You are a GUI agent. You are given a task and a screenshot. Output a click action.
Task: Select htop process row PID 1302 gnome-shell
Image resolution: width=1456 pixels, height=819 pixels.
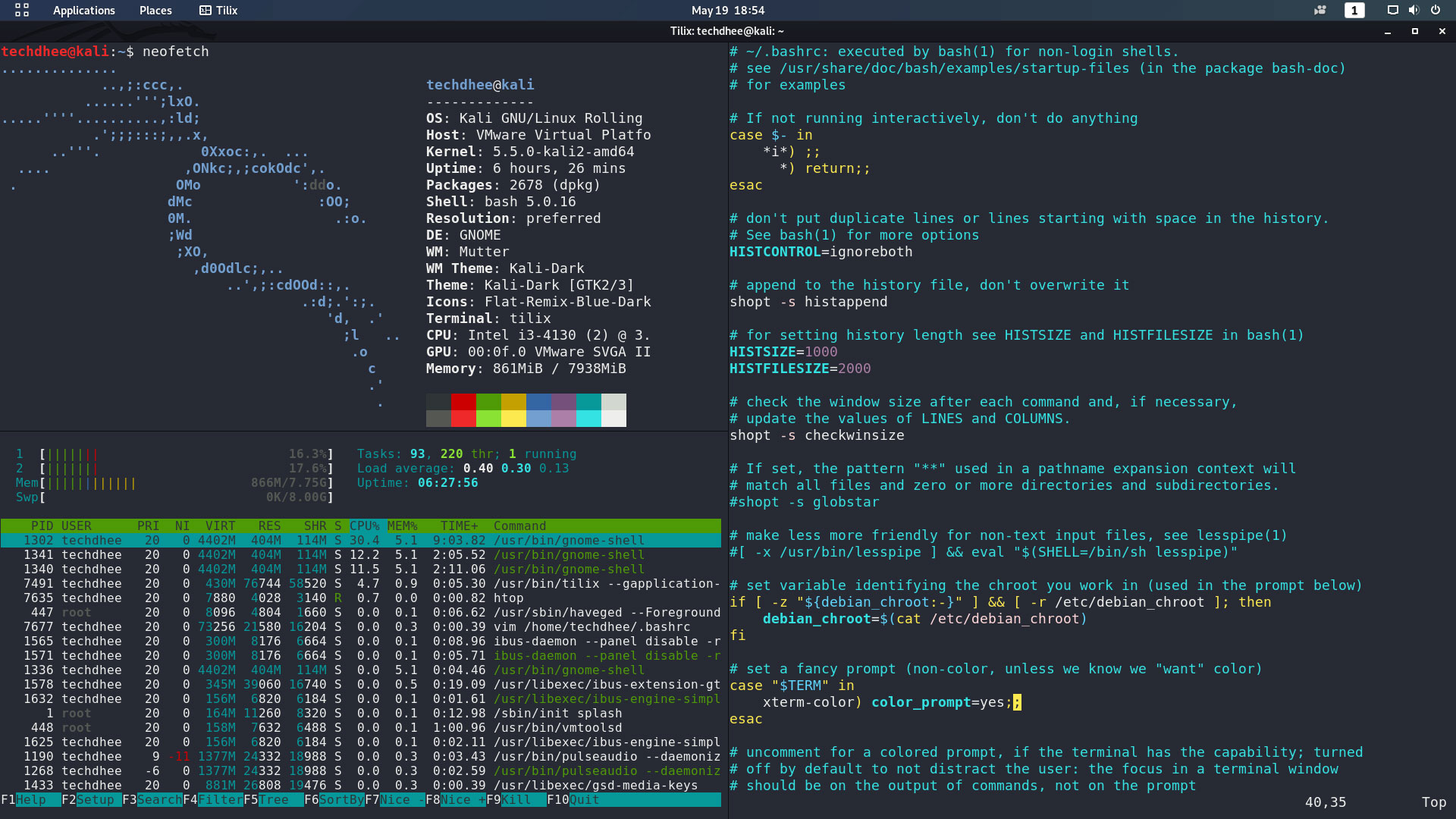coord(361,541)
